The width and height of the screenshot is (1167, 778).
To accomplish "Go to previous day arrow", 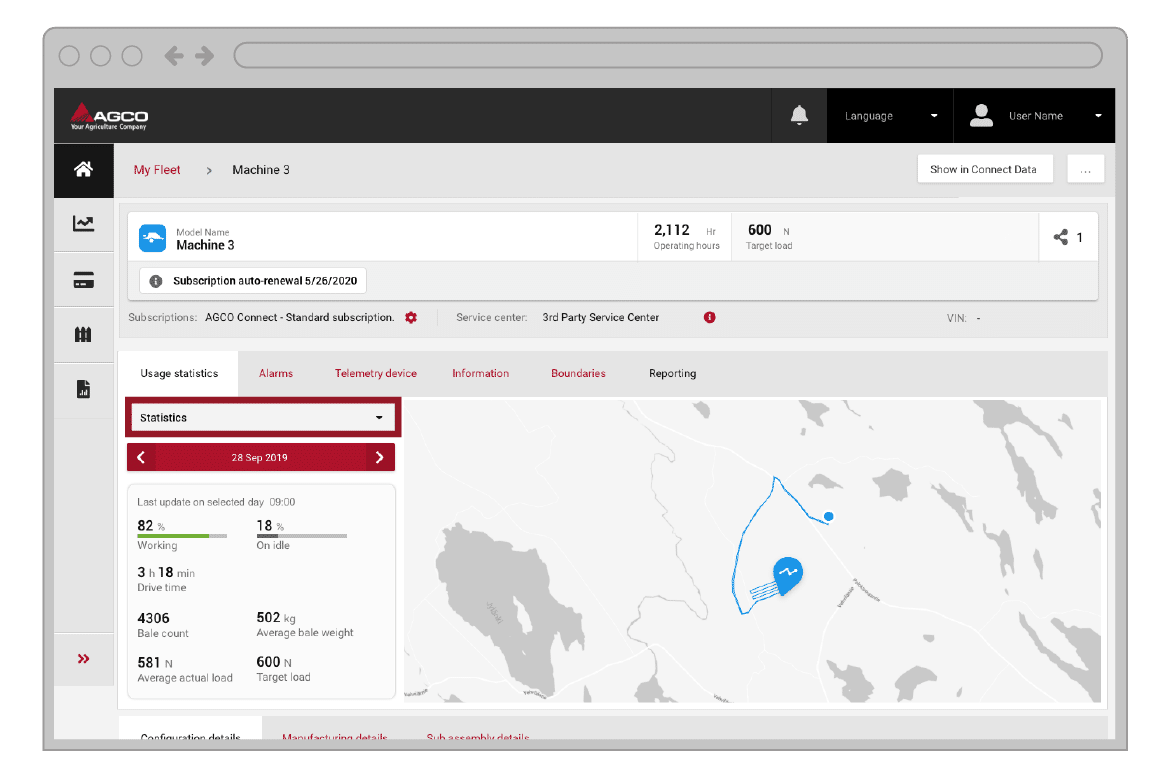I will 141,457.
